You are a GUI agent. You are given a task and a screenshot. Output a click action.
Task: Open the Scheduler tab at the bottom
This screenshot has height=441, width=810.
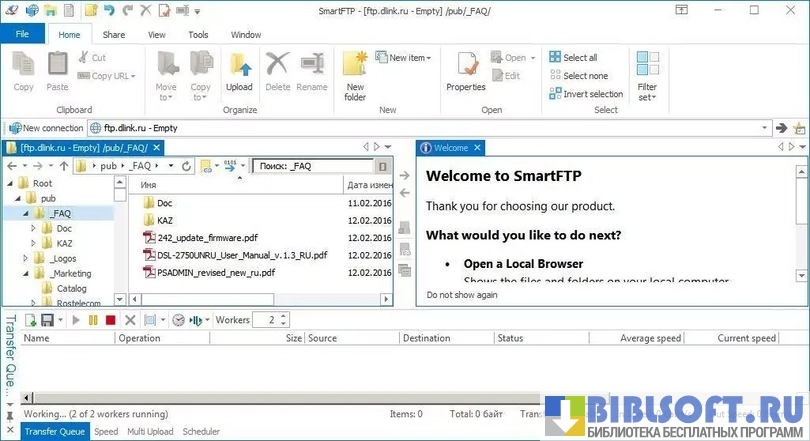(x=201, y=432)
